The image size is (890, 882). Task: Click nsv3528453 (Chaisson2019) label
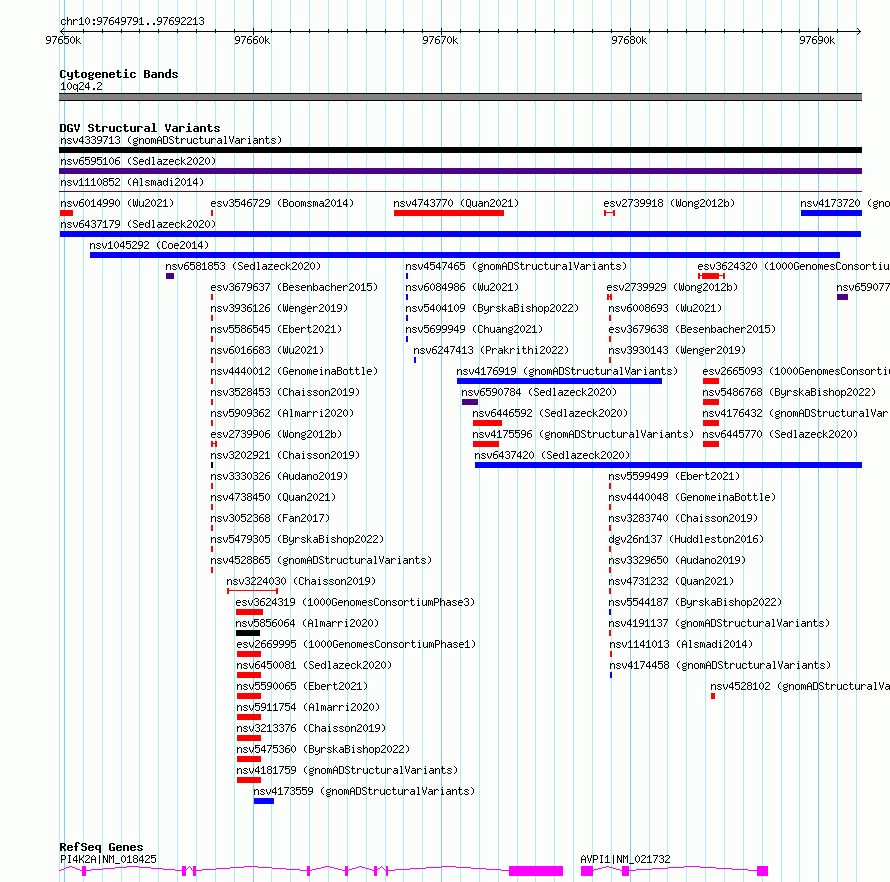285,392
